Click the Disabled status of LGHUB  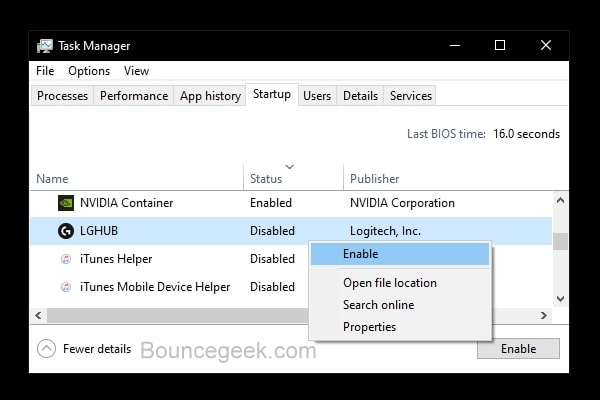[x=272, y=231]
